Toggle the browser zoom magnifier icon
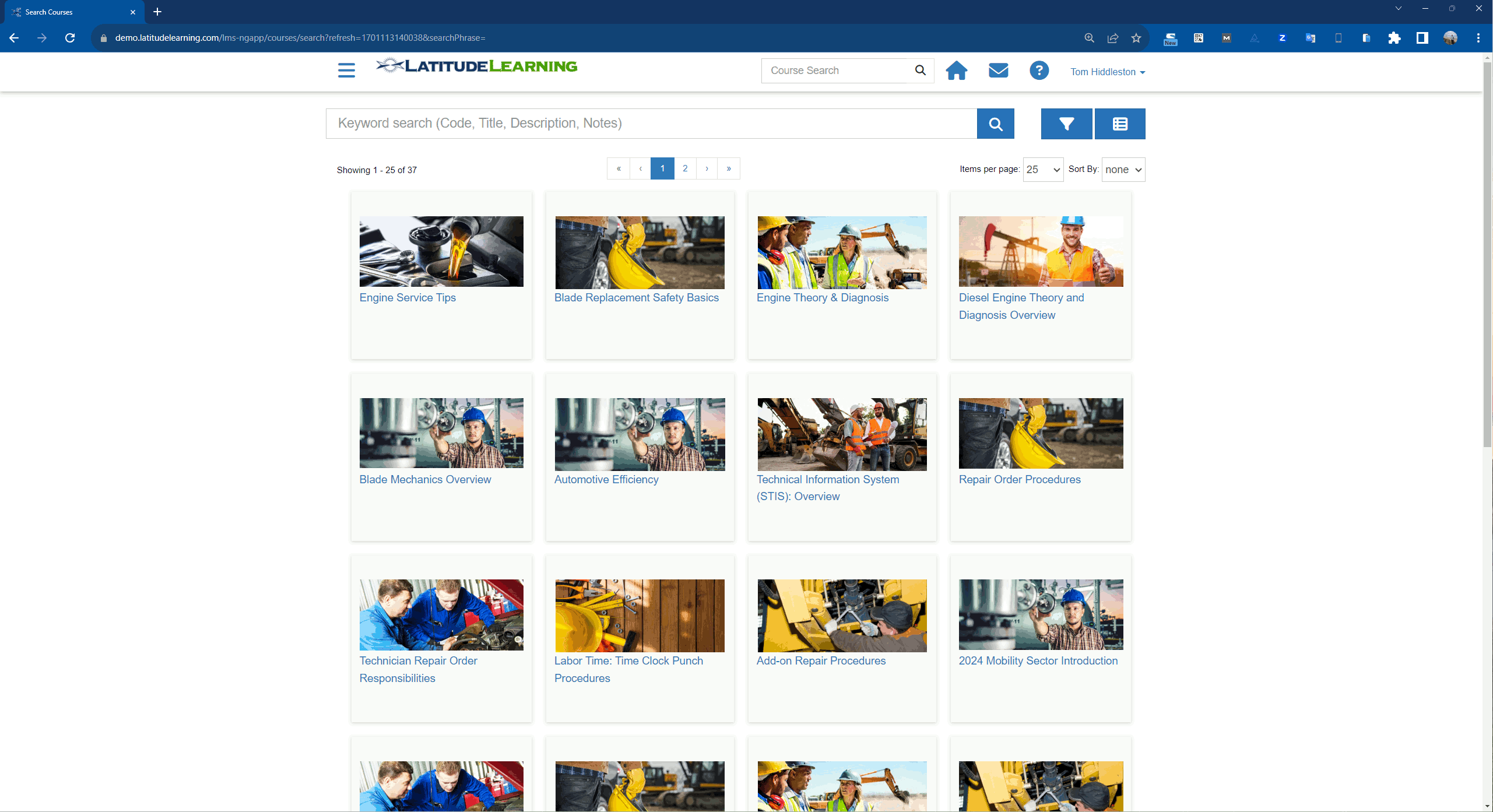The height and width of the screenshot is (812, 1493). tap(1089, 37)
